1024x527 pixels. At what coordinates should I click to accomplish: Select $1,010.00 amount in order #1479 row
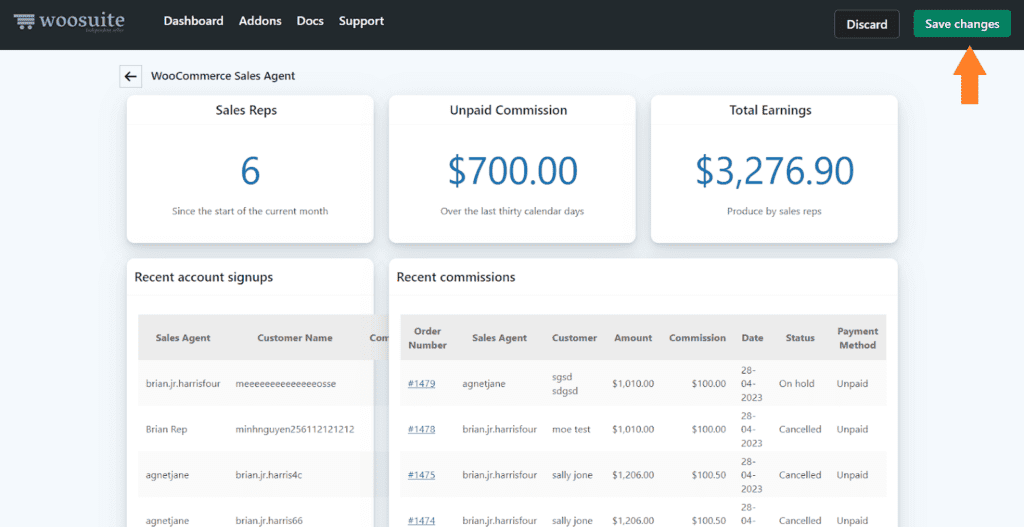633,383
